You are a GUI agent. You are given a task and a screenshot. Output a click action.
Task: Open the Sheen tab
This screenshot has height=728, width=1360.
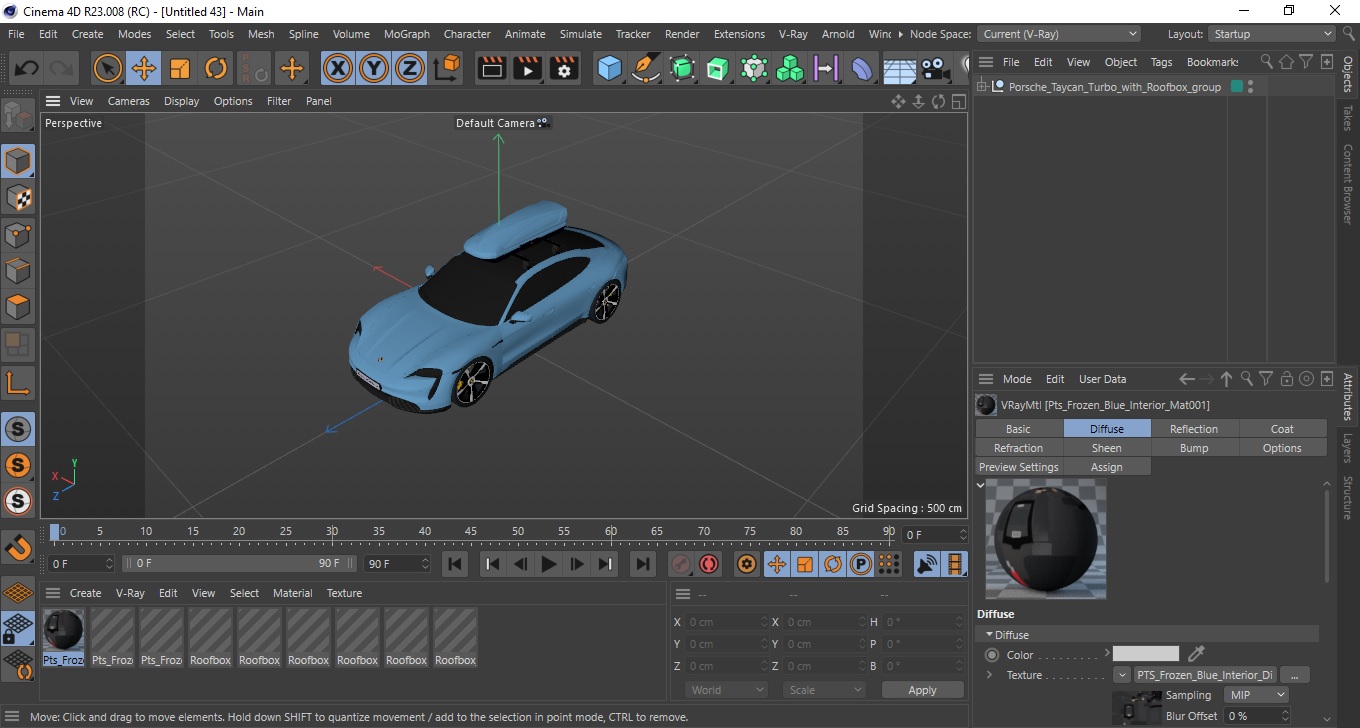tap(1106, 448)
